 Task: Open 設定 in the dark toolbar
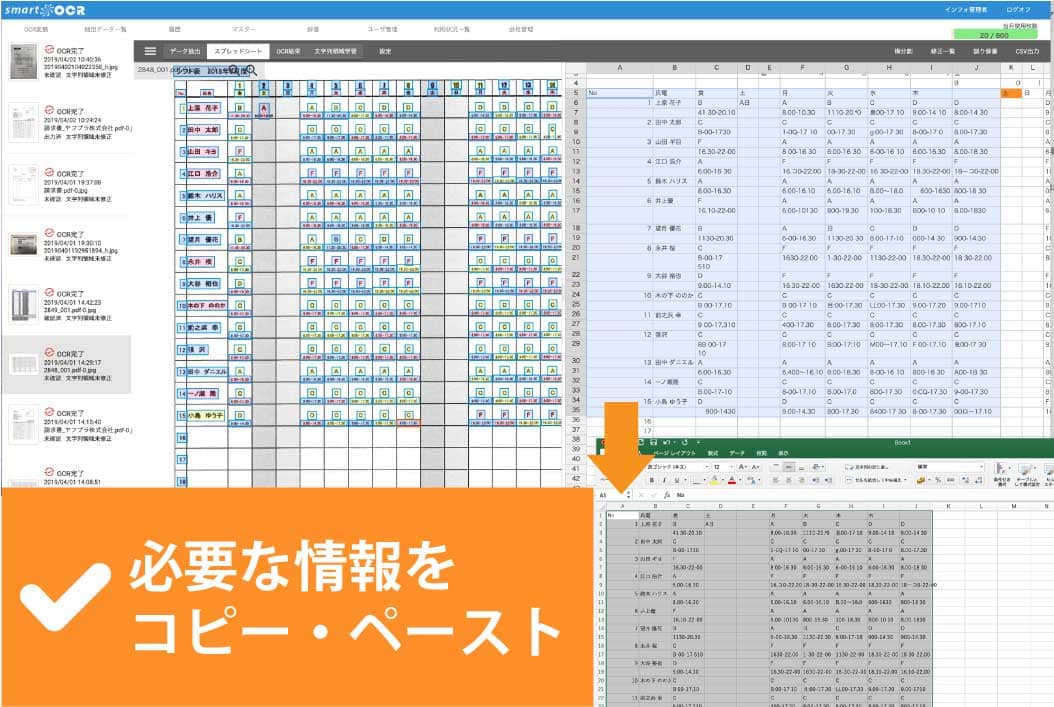[x=384, y=51]
